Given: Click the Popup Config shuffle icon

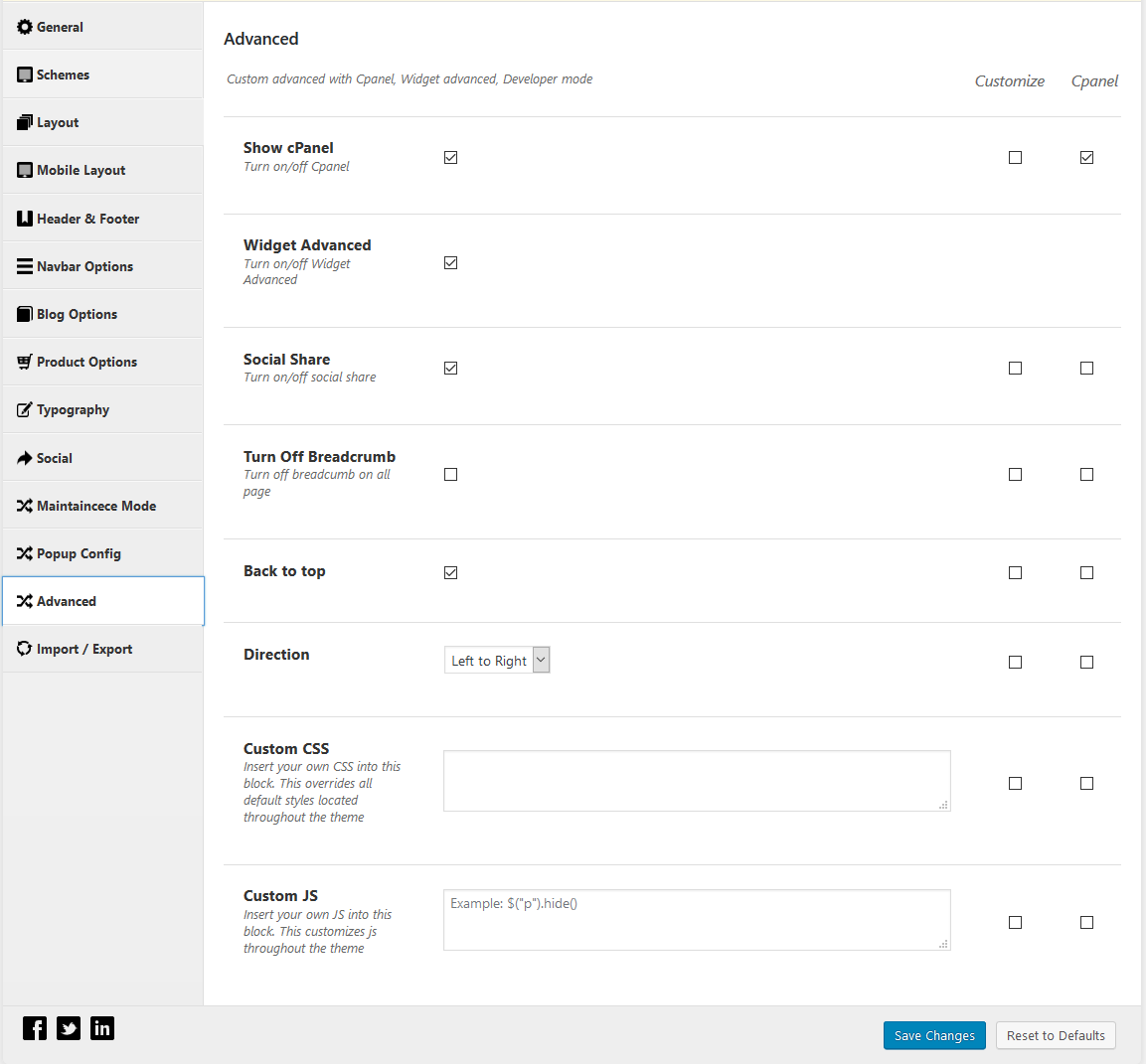Looking at the screenshot, I should click(25, 554).
